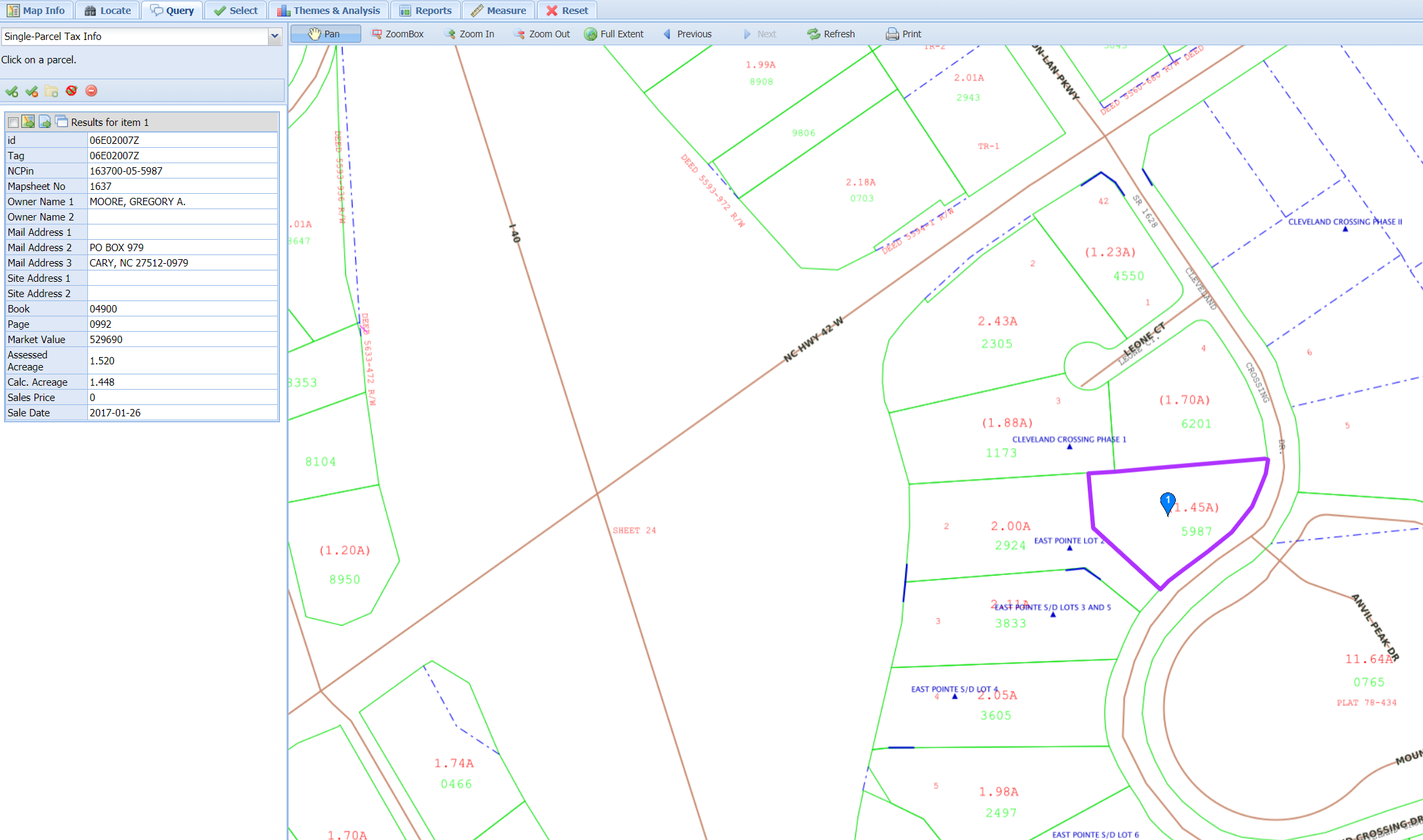
Task: Click the check-minus remove selection icon
Action: point(31,91)
